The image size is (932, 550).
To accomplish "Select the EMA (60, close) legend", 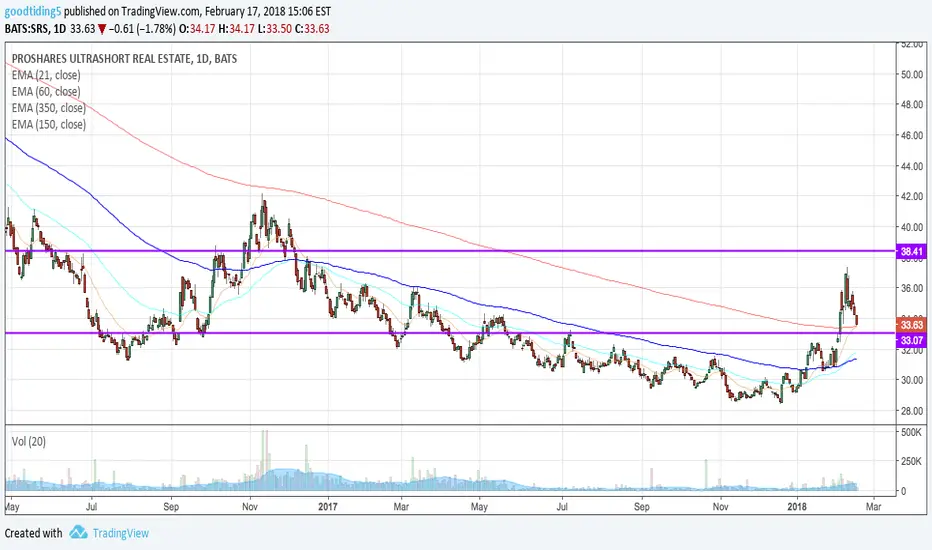I will (46, 92).
